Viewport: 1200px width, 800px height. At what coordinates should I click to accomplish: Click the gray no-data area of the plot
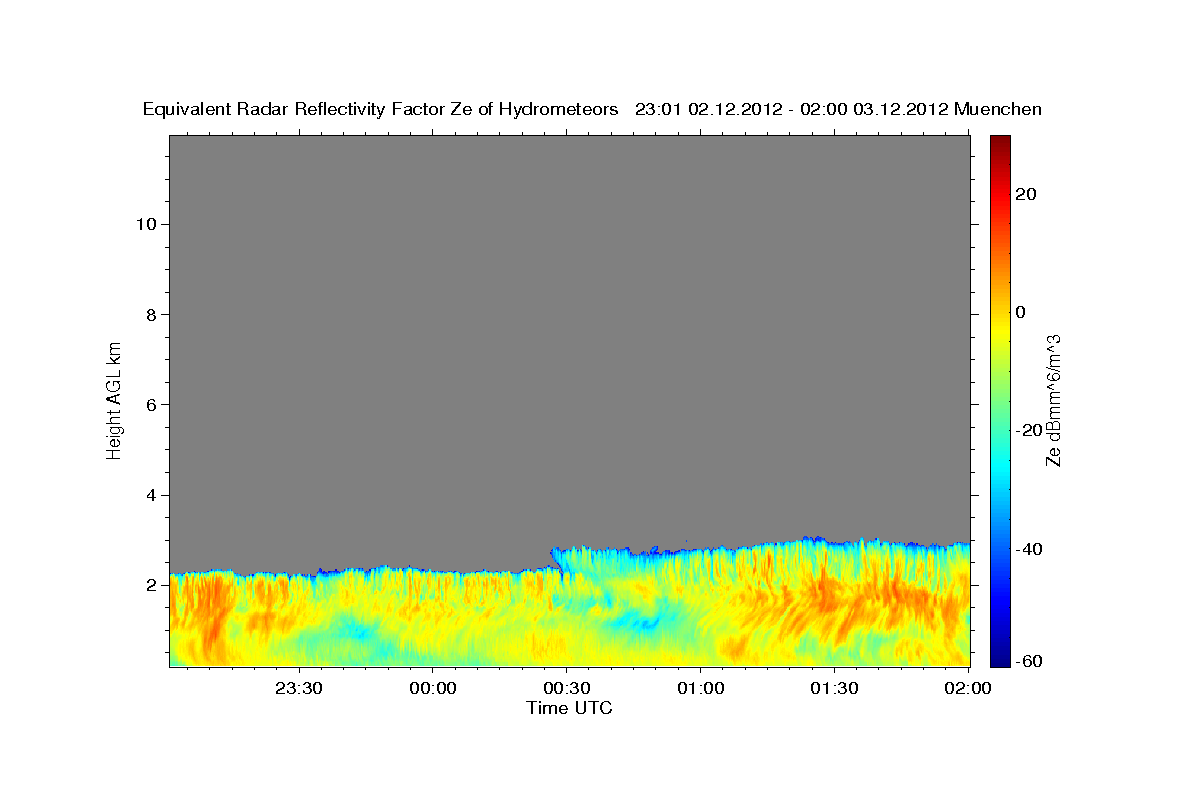click(570, 340)
